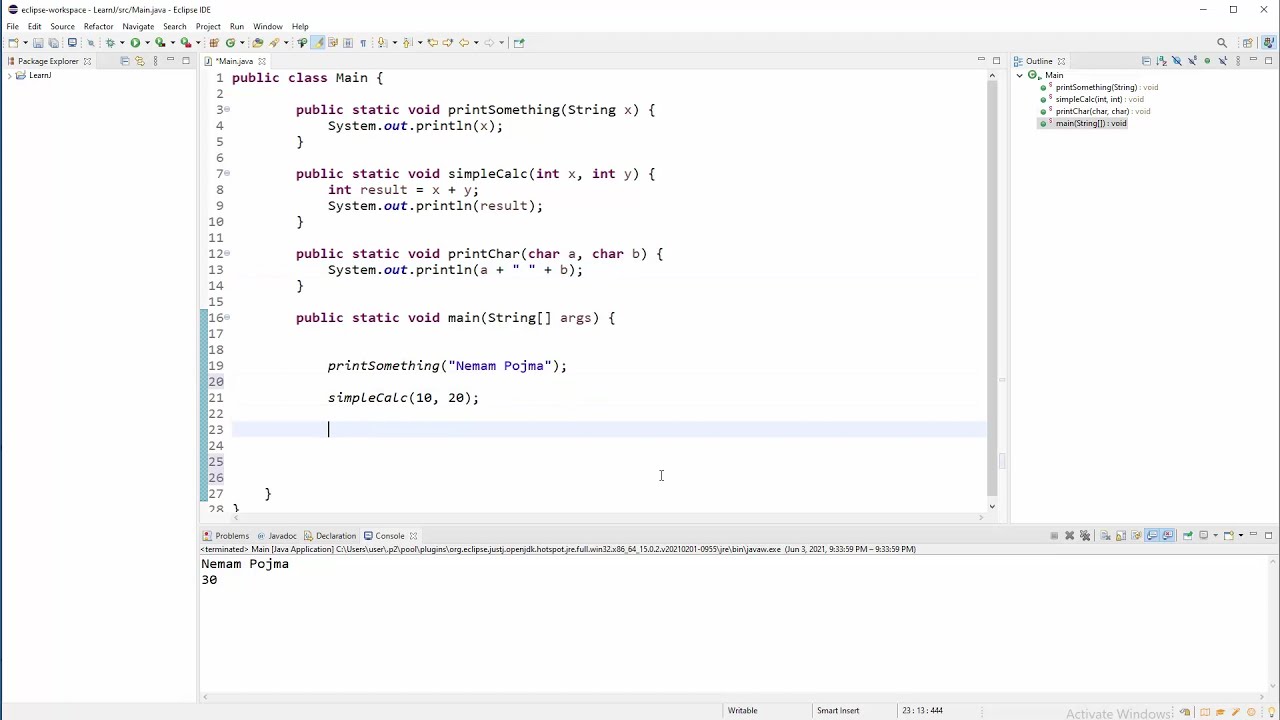Toggle Block Selection Mode icon

(348, 42)
